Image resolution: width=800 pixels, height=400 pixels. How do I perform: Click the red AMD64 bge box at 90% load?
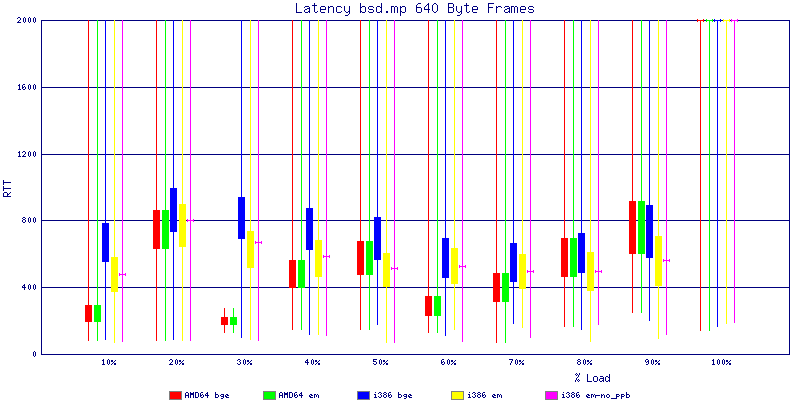click(x=633, y=228)
